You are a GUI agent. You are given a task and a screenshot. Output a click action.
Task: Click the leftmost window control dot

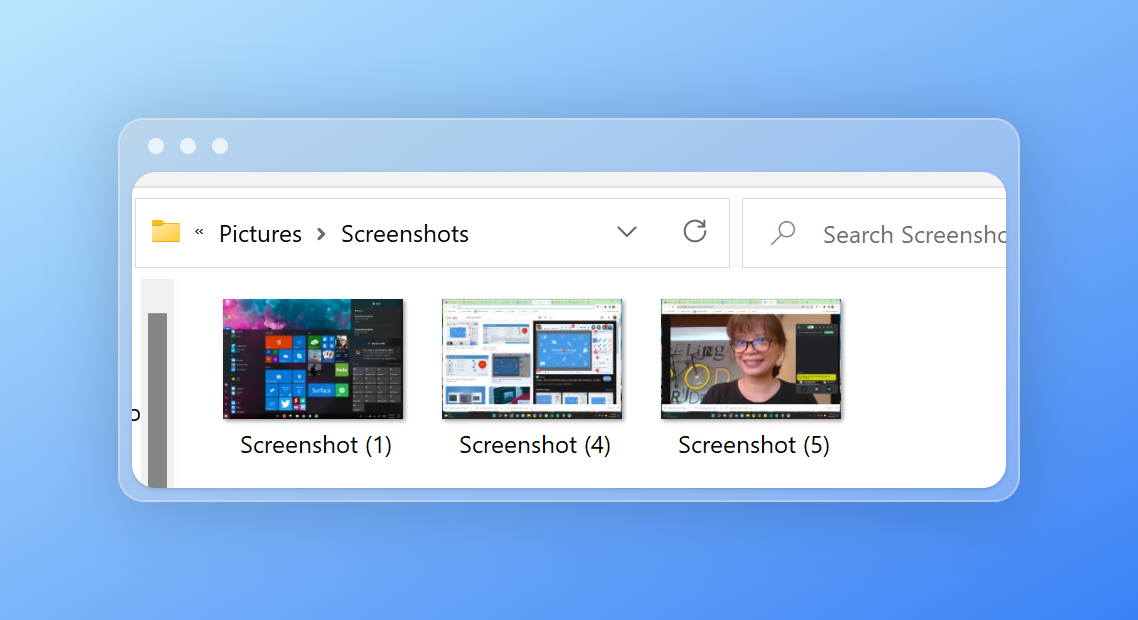tap(156, 146)
